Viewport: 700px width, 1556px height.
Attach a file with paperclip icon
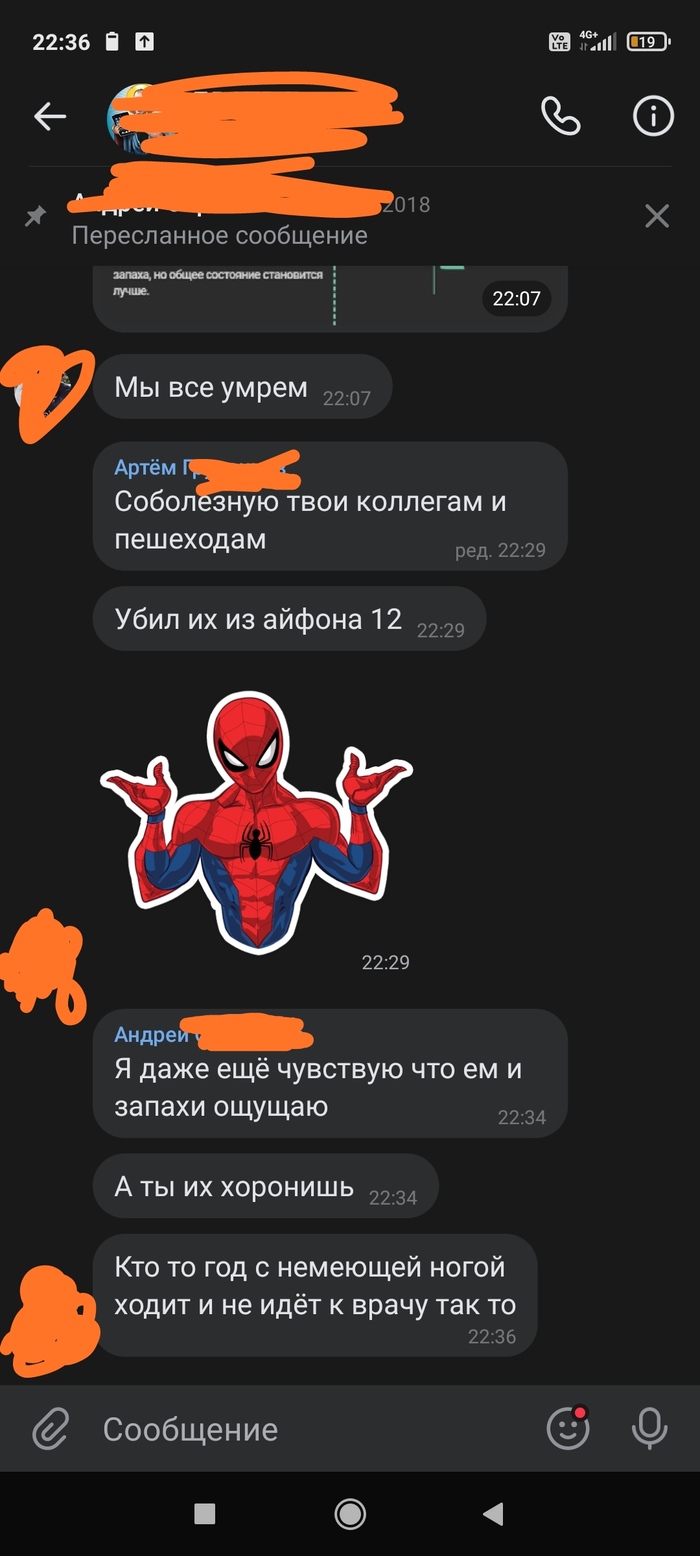click(50, 1428)
